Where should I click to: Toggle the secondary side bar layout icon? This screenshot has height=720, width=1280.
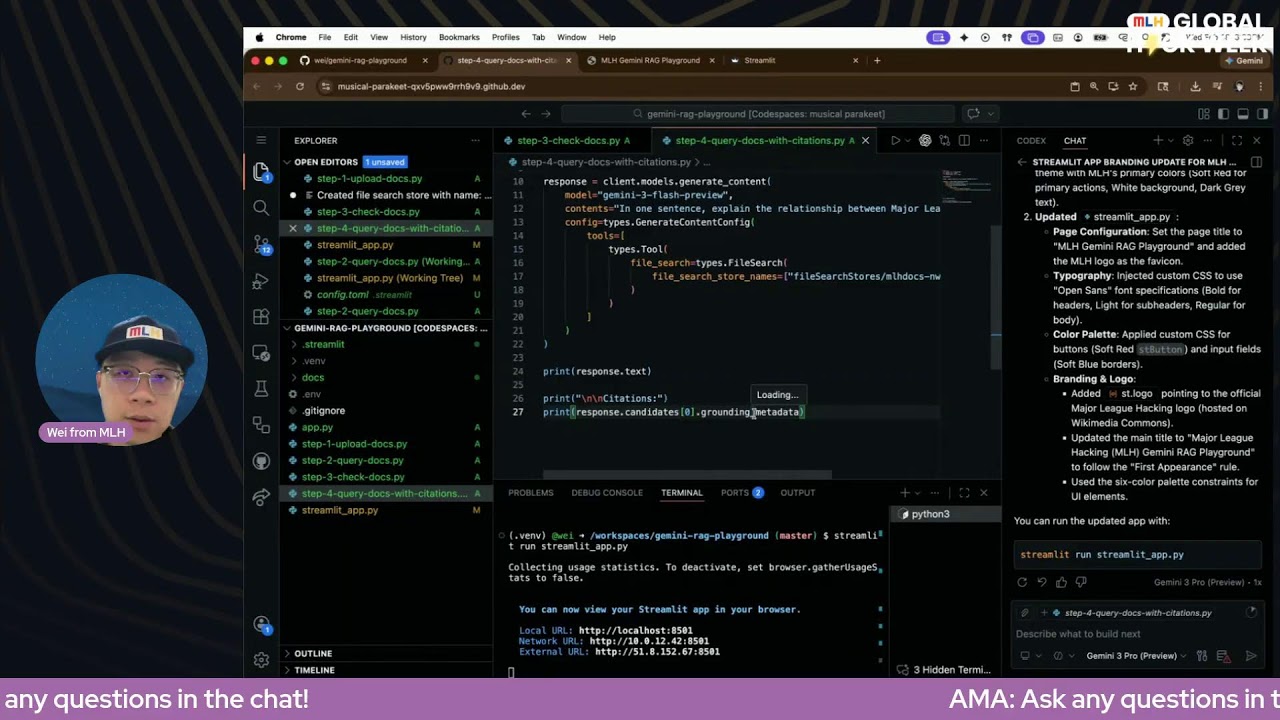[1262, 114]
